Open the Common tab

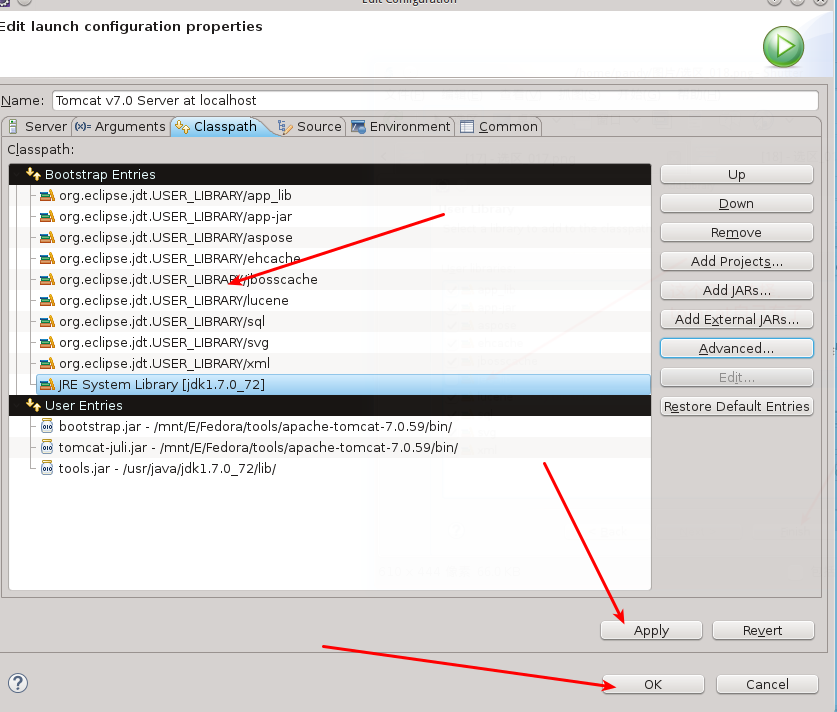(x=499, y=126)
